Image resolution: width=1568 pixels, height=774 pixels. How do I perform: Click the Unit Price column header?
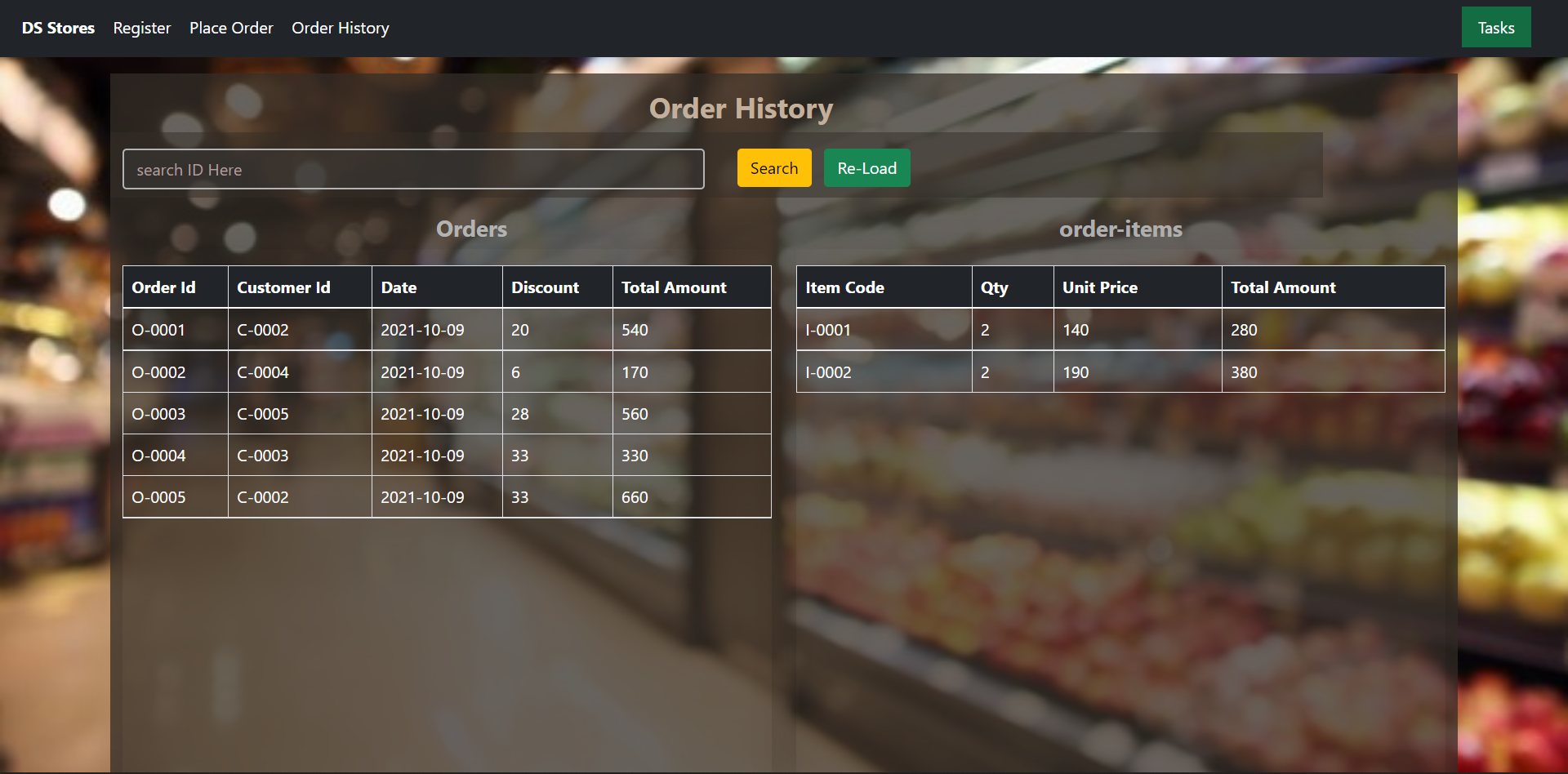[1138, 287]
